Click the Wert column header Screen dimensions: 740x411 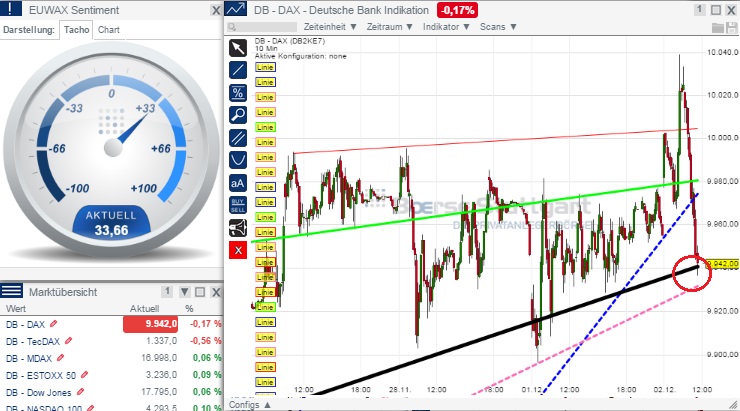tap(16, 309)
